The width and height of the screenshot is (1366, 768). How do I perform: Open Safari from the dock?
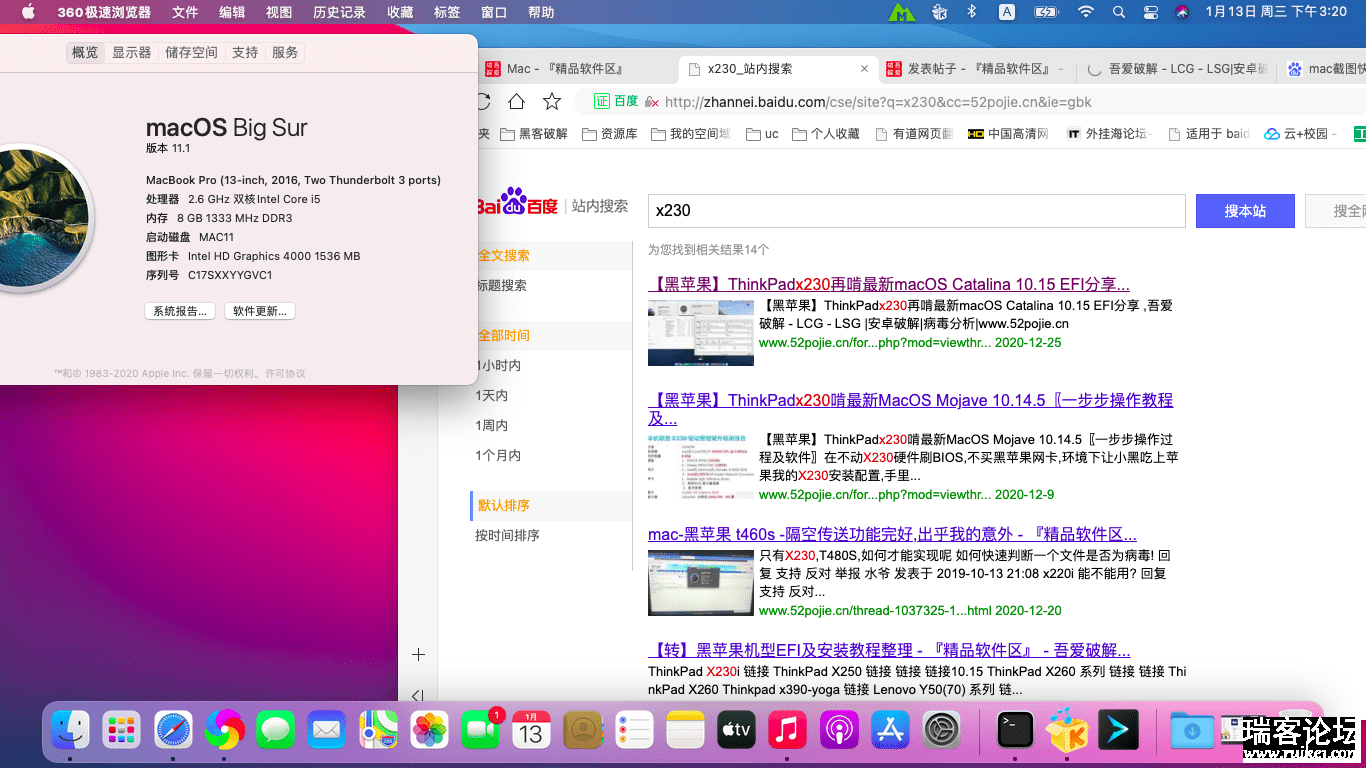173,731
